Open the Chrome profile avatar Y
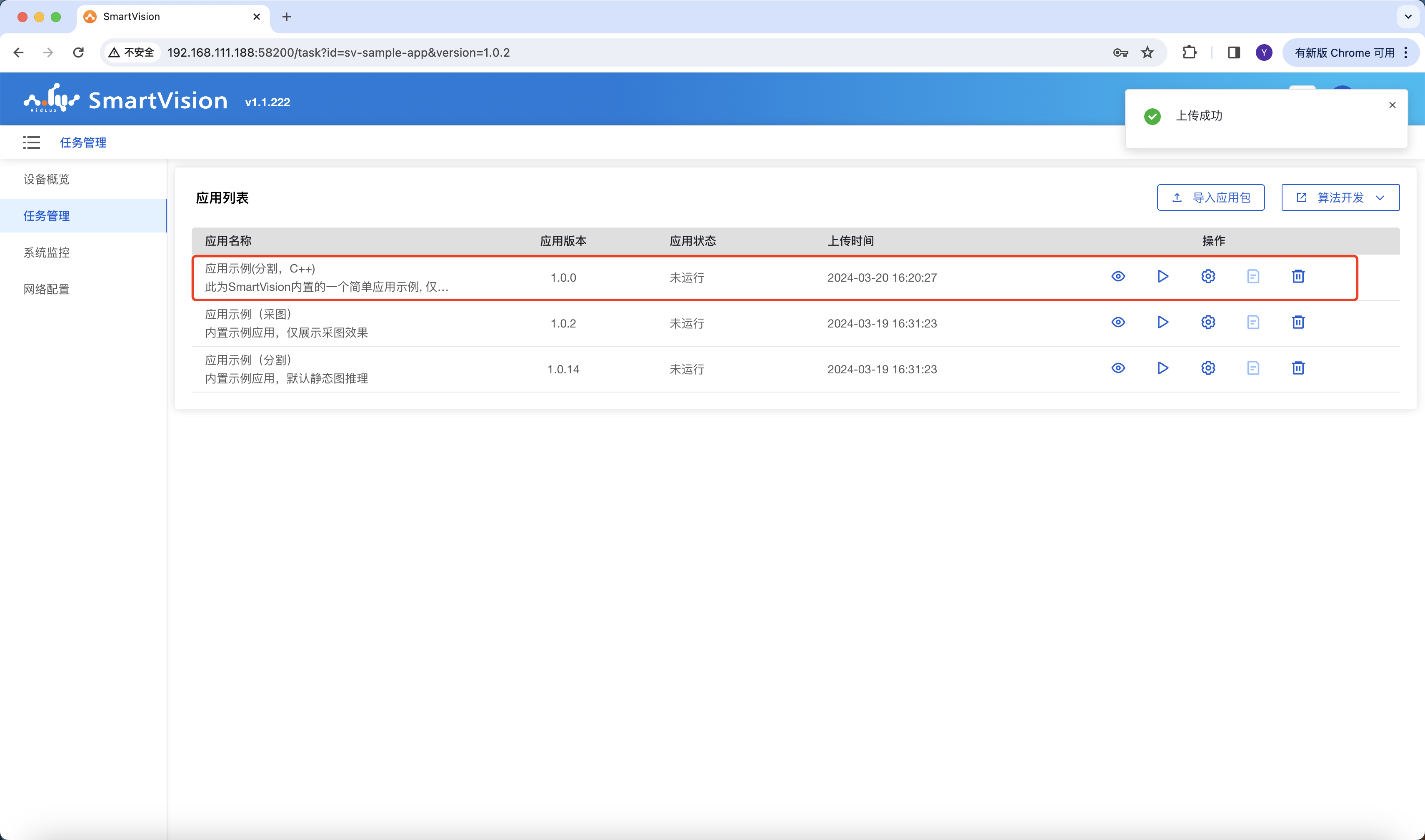 1264,52
